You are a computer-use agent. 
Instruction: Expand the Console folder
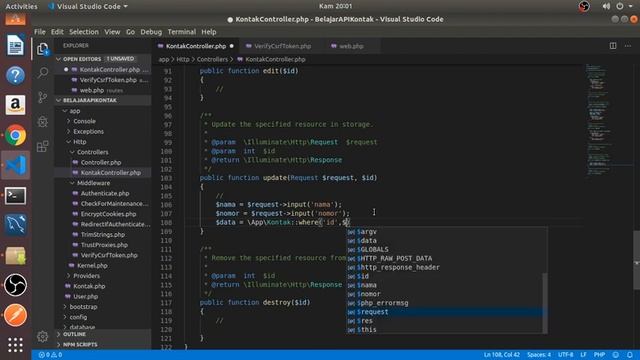click(69, 121)
